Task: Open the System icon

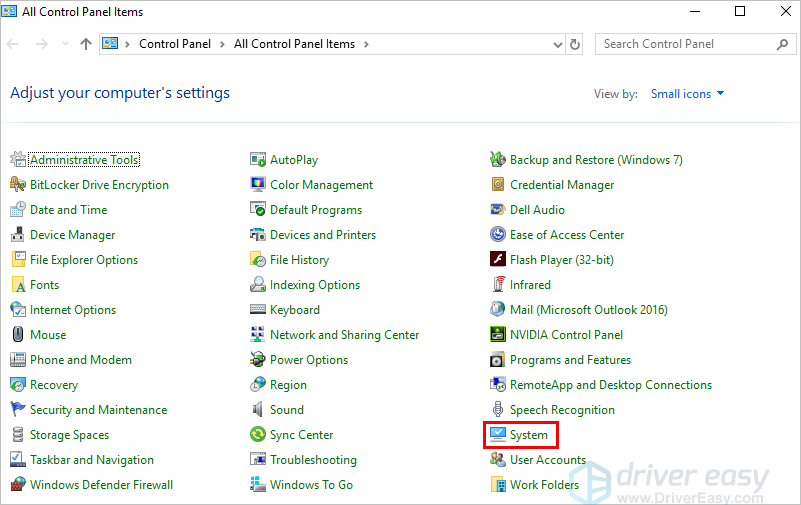Action: [498, 435]
